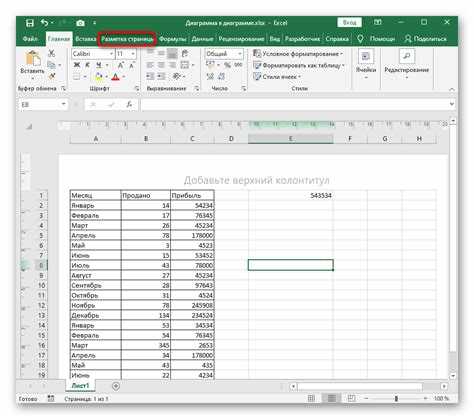474x419 pixels.
Task: Click the Paste clipboard icon
Action: coord(33,59)
